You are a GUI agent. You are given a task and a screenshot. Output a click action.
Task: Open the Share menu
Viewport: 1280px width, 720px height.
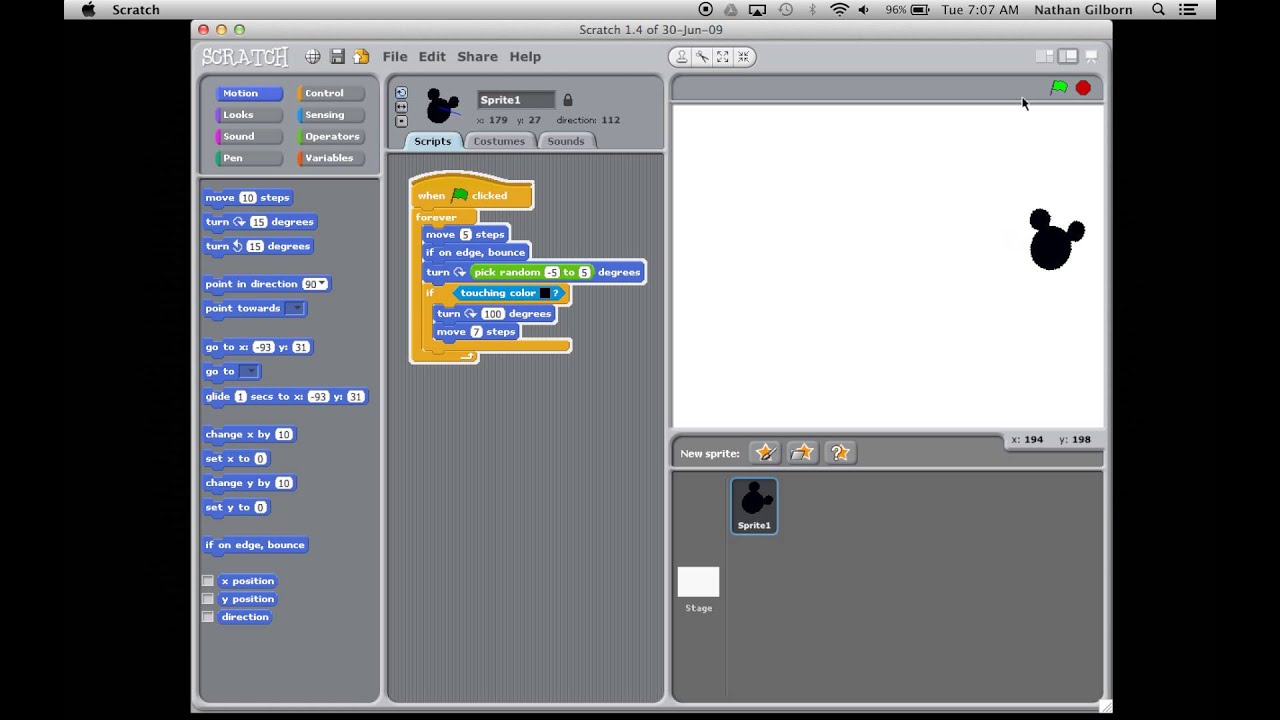[478, 57]
